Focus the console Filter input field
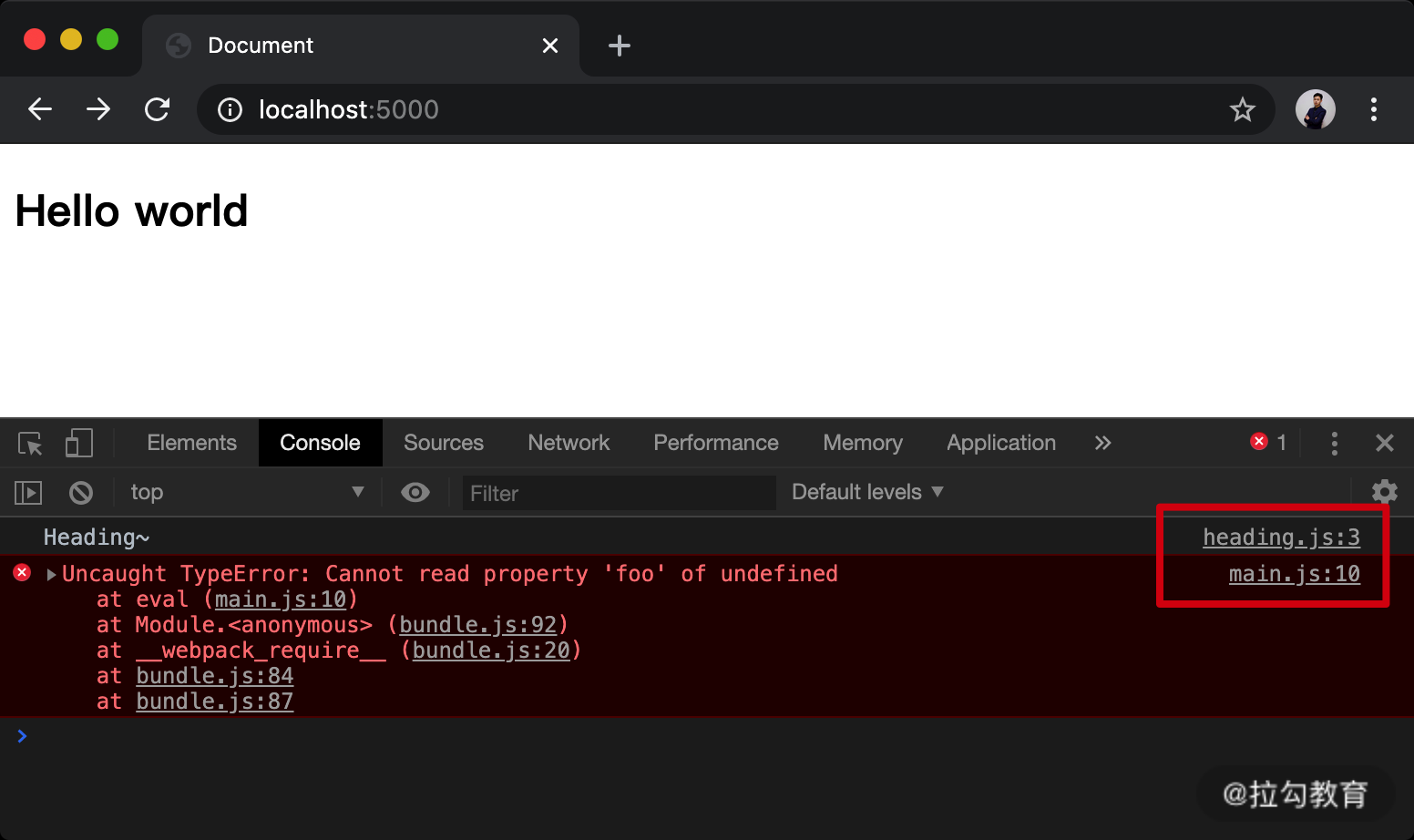The height and width of the screenshot is (840, 1414). (619, 493)
